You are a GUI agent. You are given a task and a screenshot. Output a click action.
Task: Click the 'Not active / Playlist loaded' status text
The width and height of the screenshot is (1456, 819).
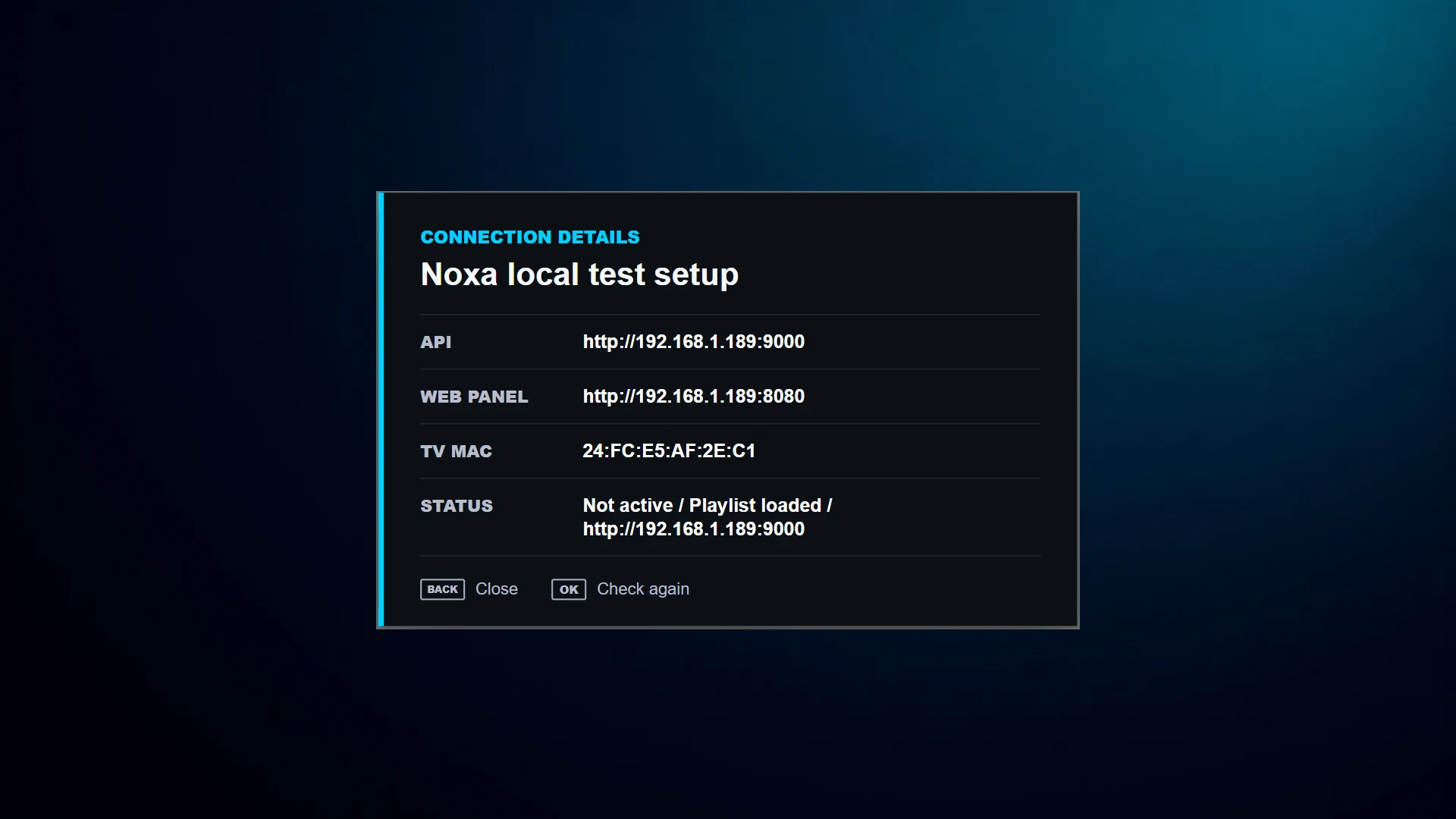click(x=703, y=506)
